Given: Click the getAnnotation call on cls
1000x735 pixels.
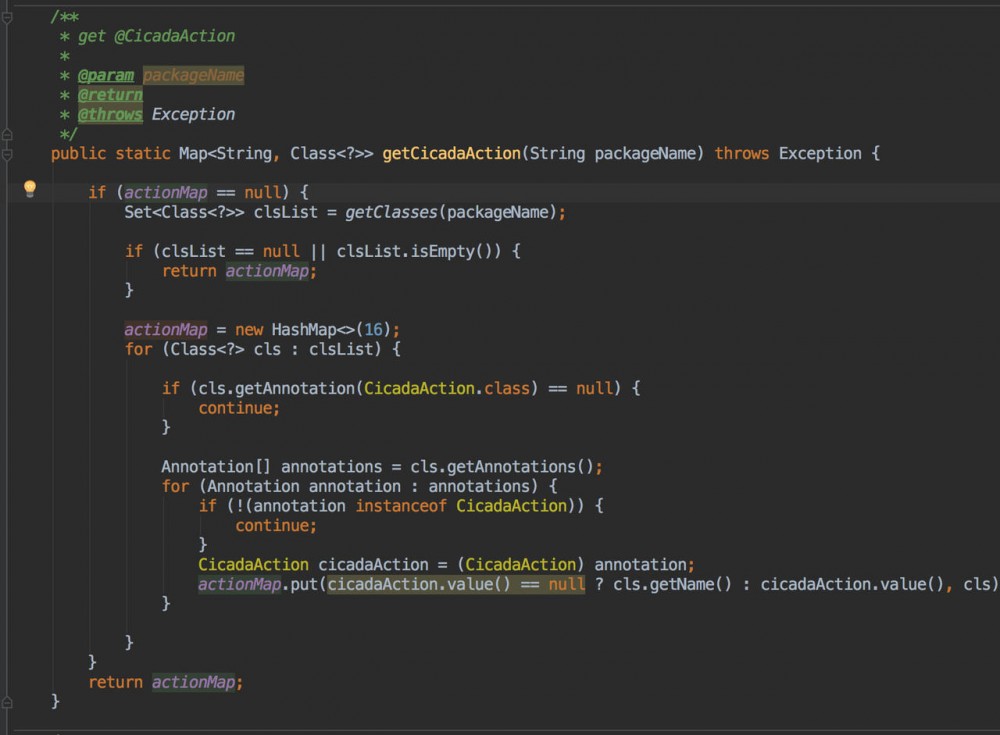Looking at the screenshot, I should (295, 389).
